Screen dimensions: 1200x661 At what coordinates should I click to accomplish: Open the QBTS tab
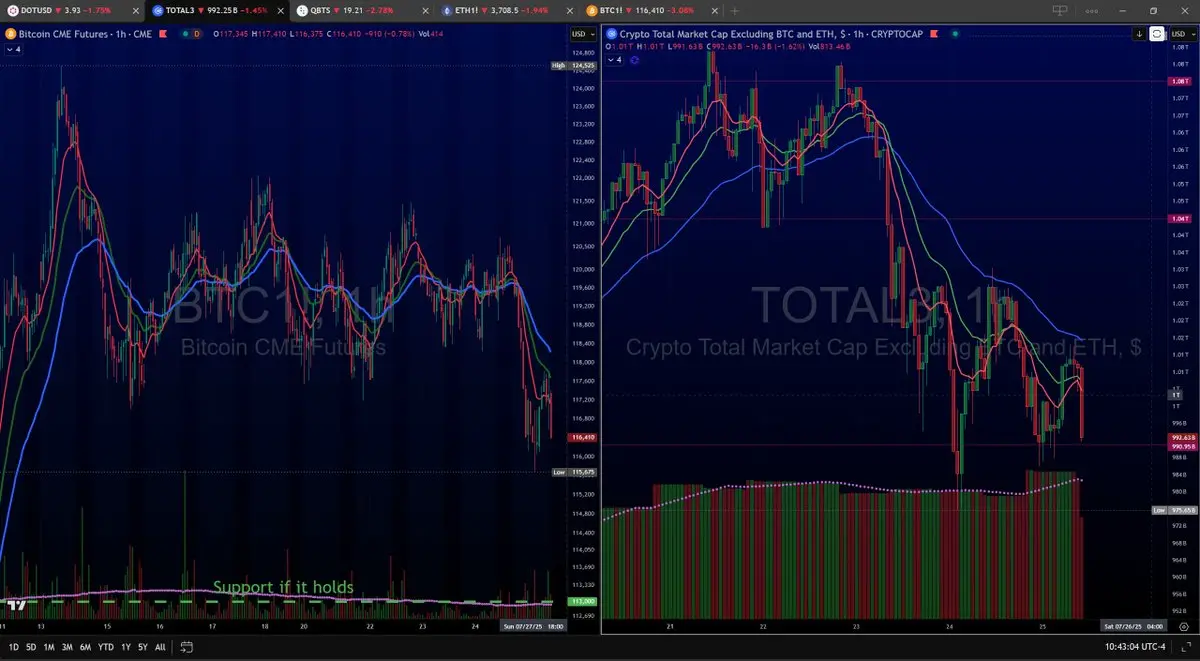click(361, 10)
